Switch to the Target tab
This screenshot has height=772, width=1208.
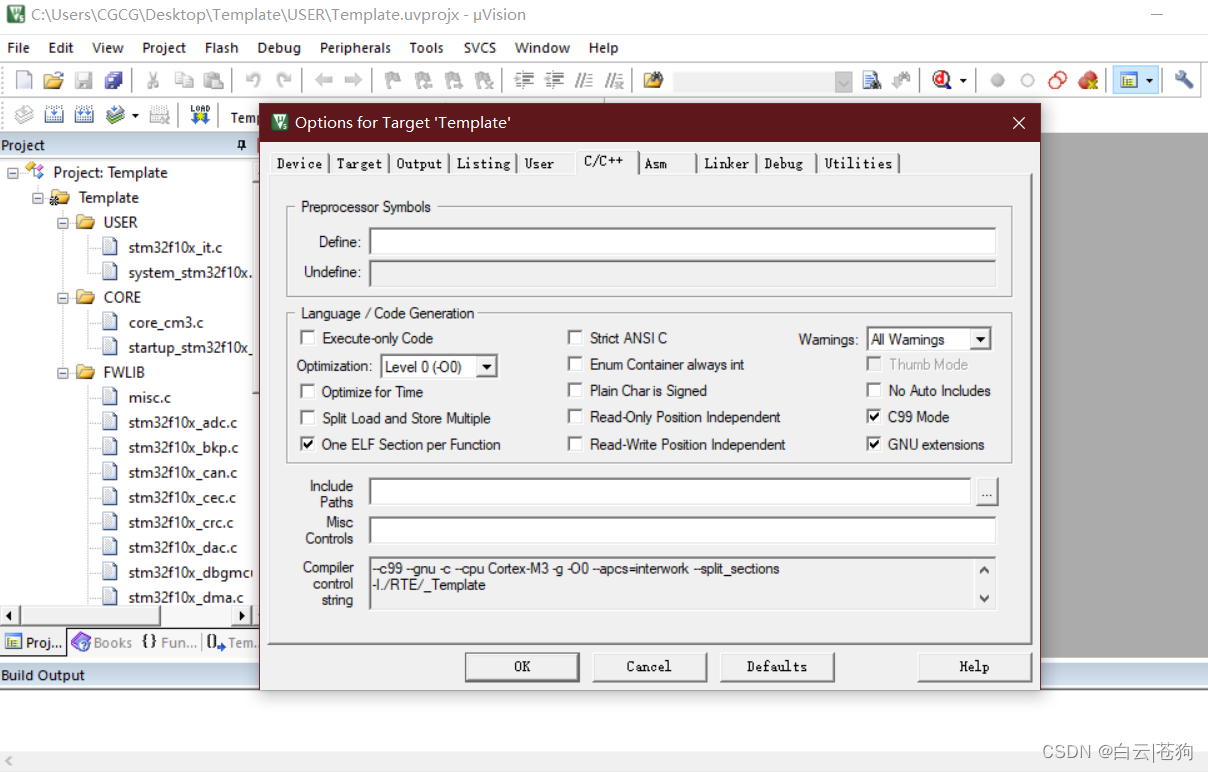point(359,164)
